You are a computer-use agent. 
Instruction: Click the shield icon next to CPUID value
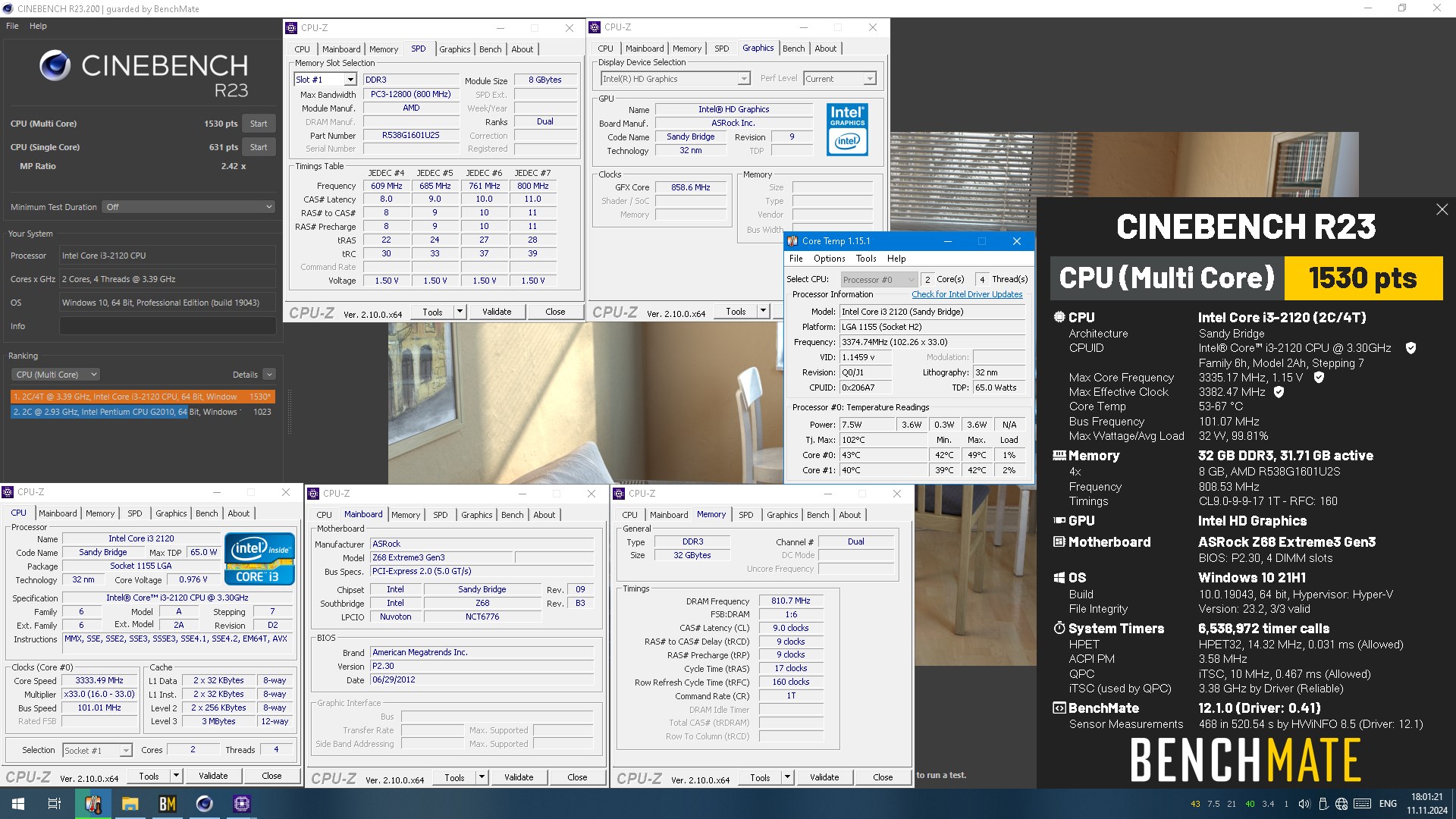(1410, 348)
